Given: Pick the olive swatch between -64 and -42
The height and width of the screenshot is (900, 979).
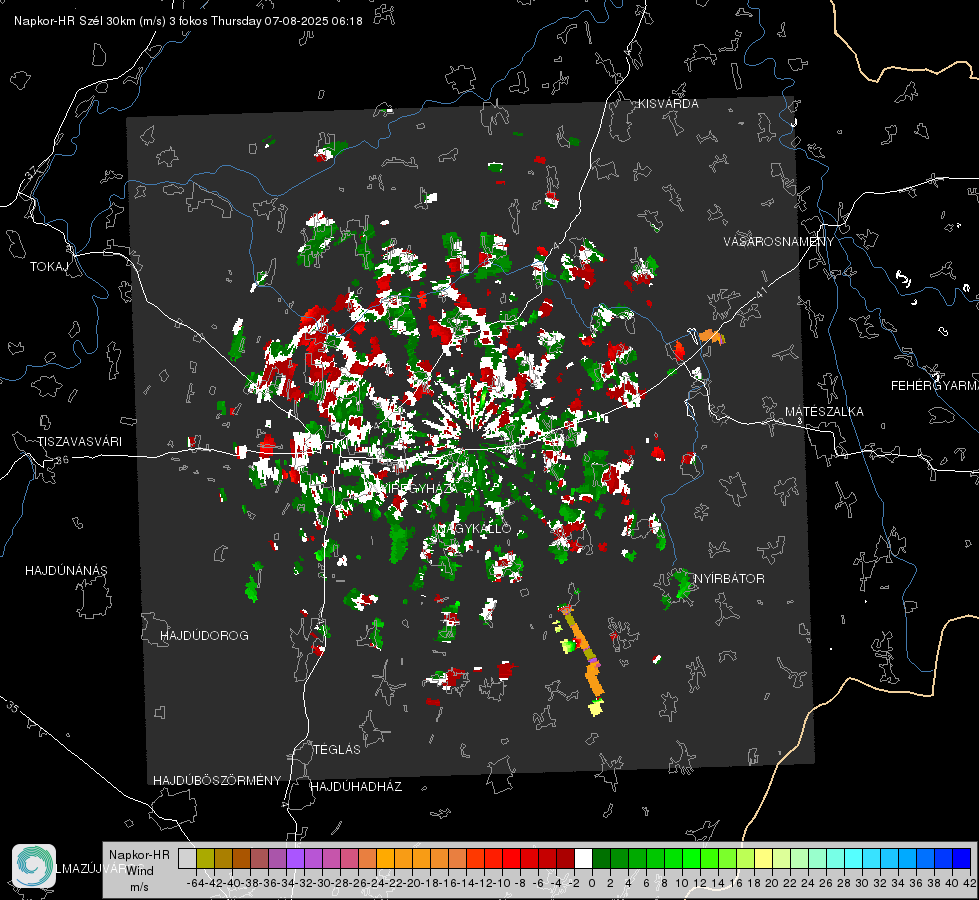Looking at the screenshot, I should click(x=205, y=858).
